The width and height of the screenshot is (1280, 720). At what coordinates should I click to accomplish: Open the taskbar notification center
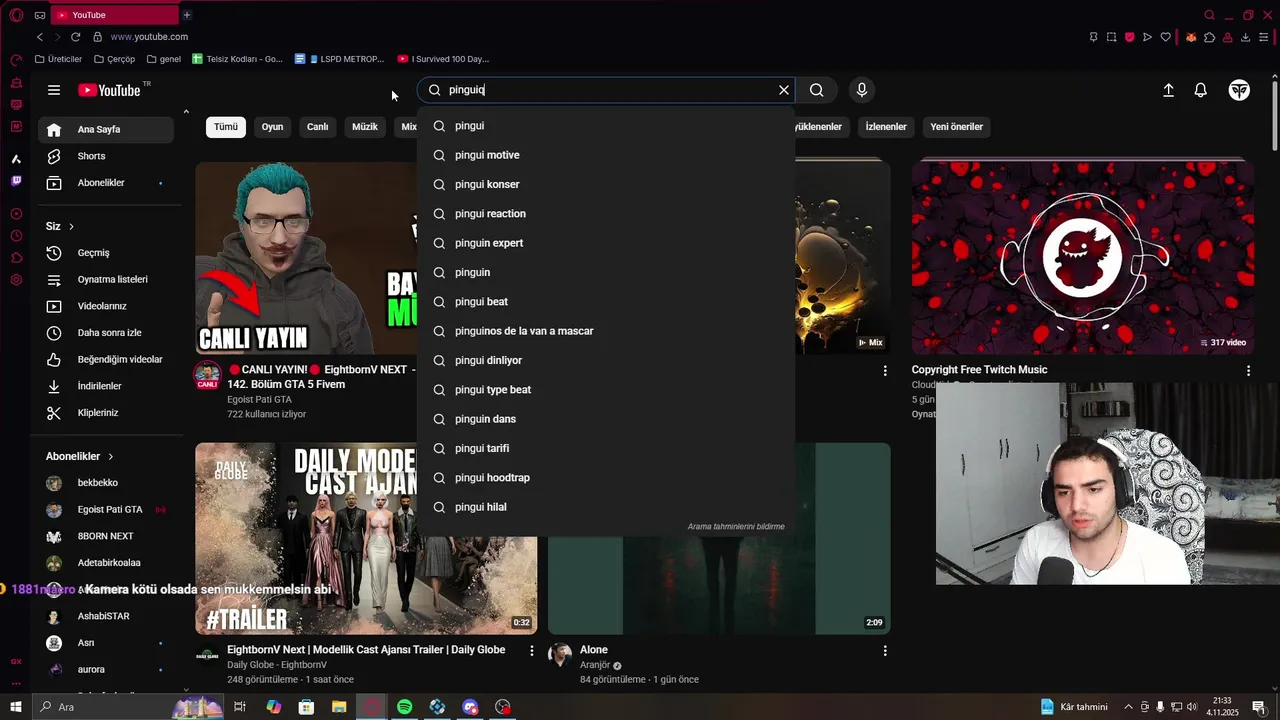[1259, 707]
